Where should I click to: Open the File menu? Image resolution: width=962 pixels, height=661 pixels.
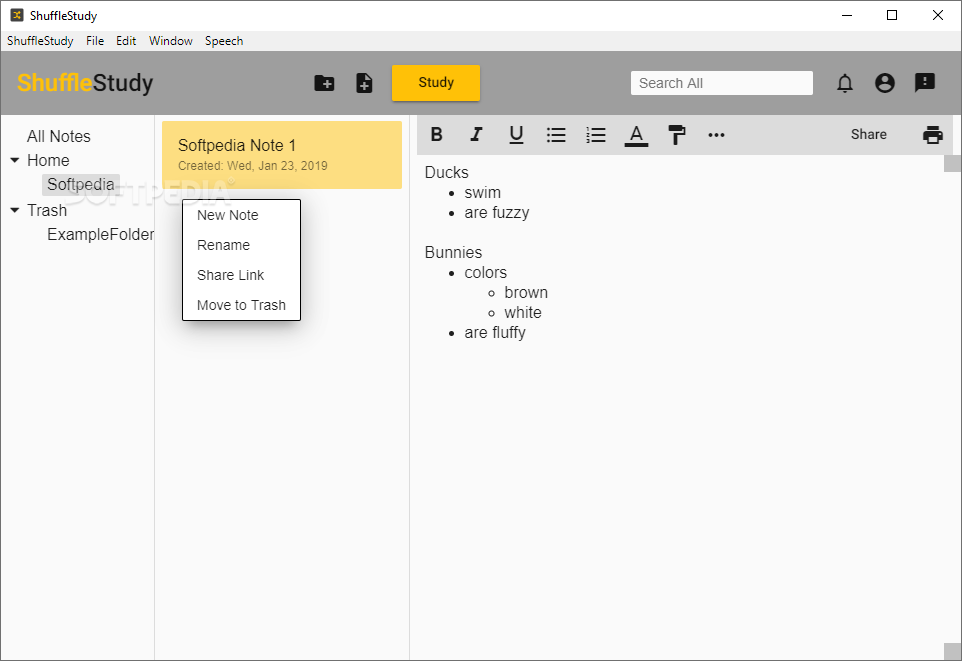94,41
